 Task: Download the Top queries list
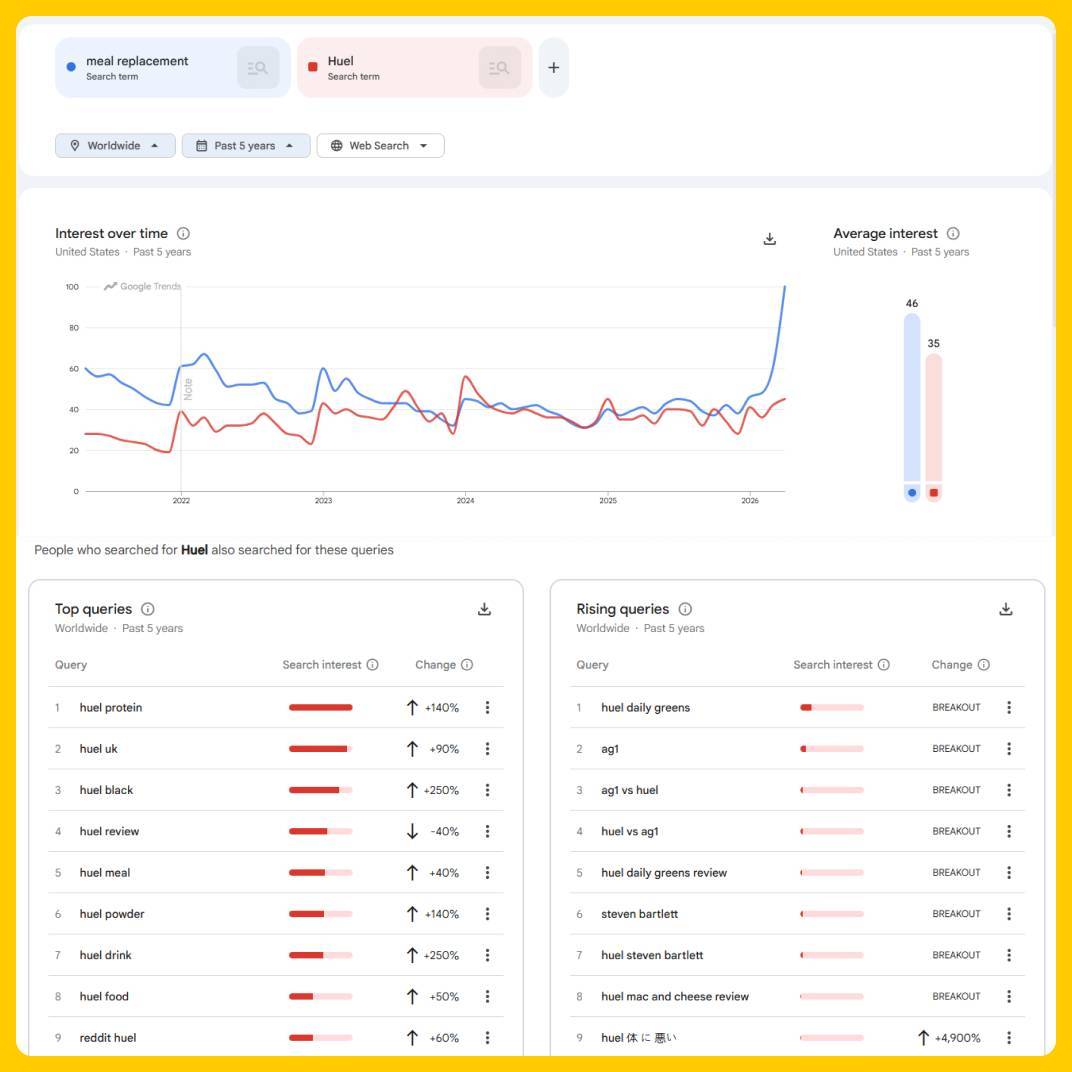tap(484, 609)
